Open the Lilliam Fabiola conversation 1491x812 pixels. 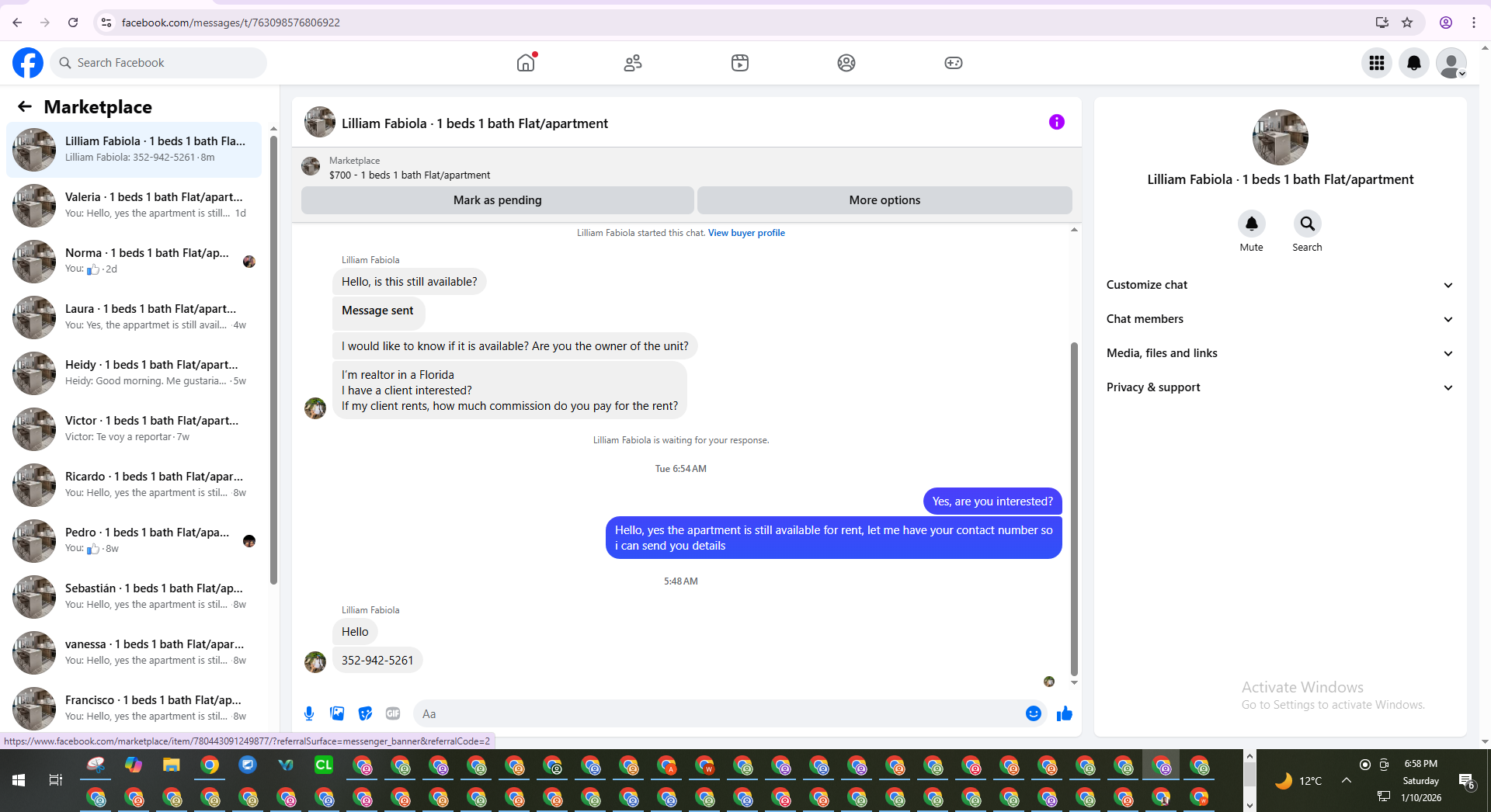[134, 149]
